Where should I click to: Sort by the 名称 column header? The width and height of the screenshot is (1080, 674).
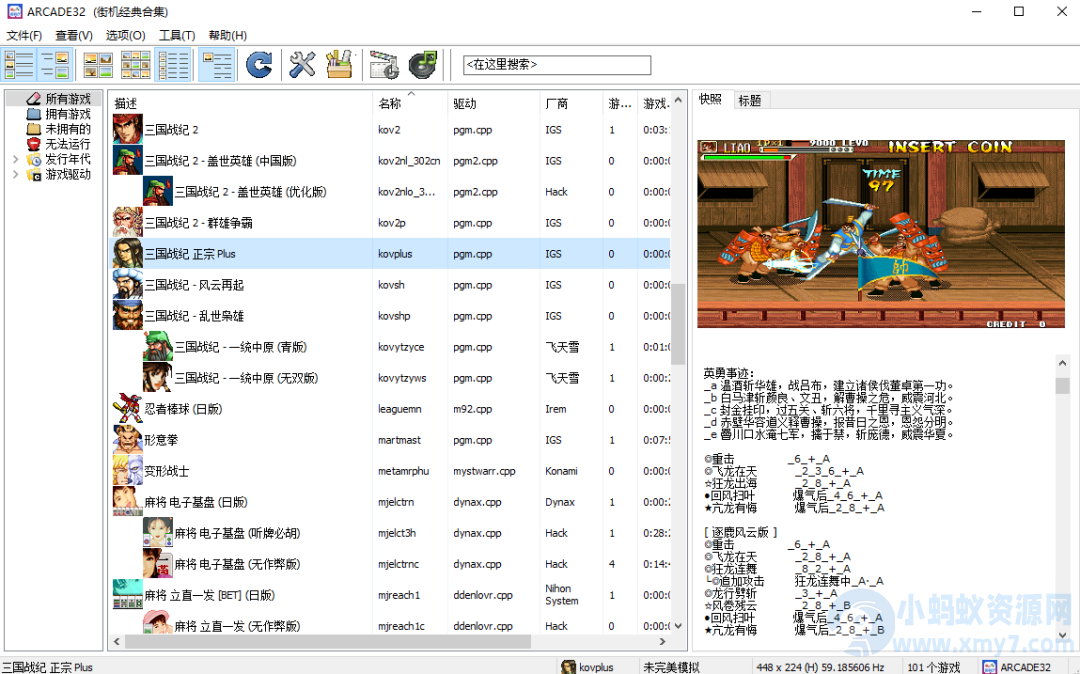click(411, 103)
